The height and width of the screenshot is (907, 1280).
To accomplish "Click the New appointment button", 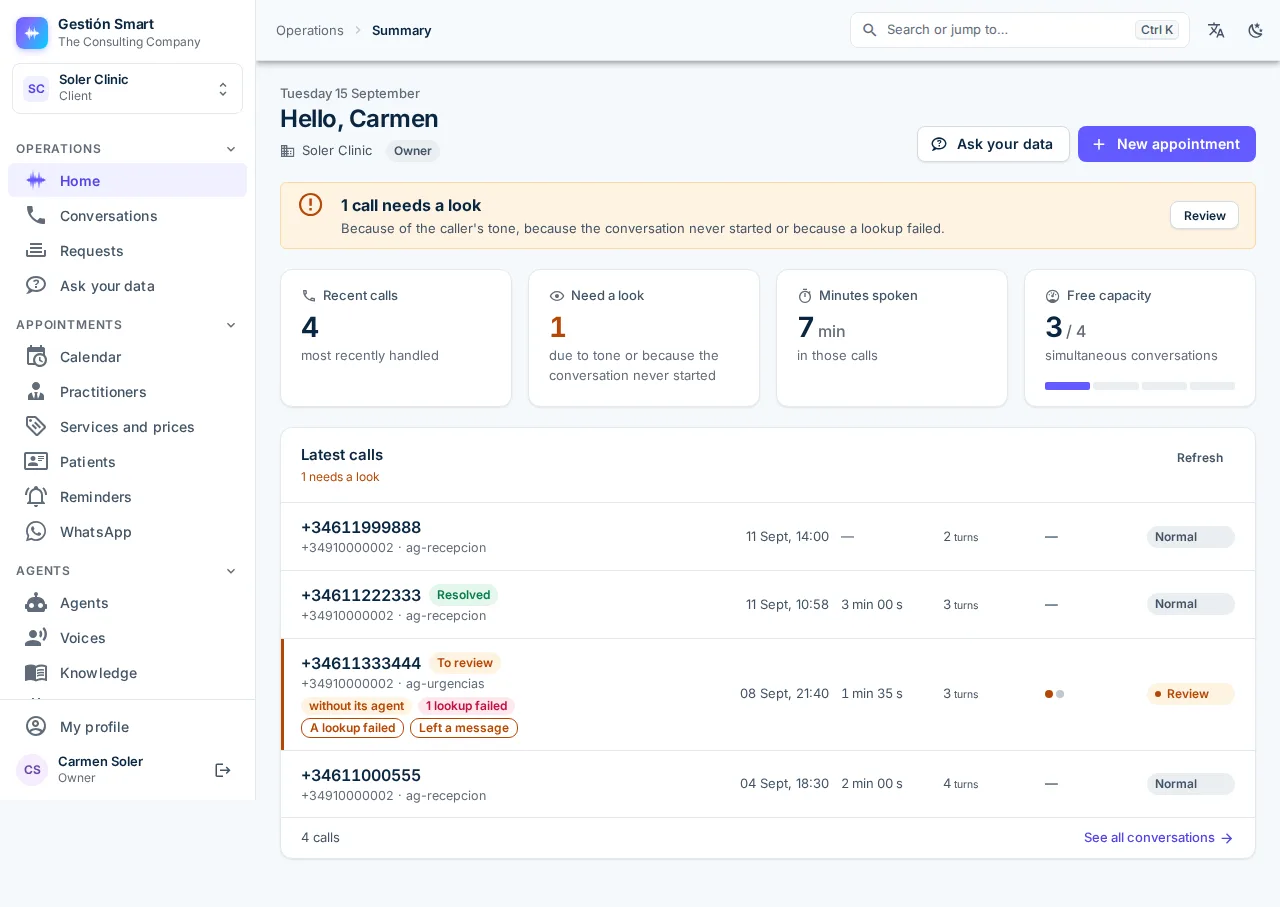I will pos(1167,144).
